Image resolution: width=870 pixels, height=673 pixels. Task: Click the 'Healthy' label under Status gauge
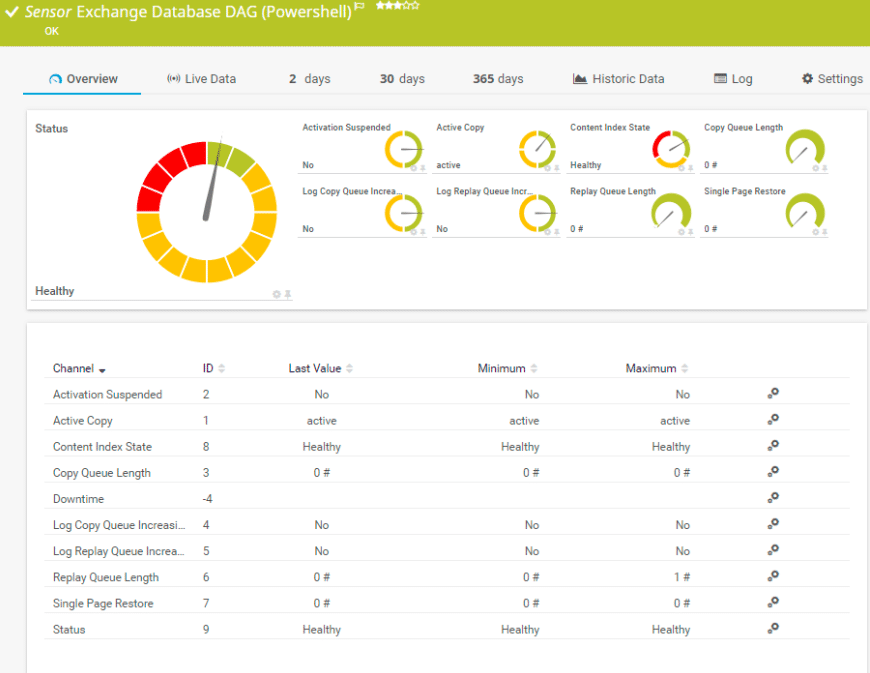pyautogui.click(x=54, y=291)
